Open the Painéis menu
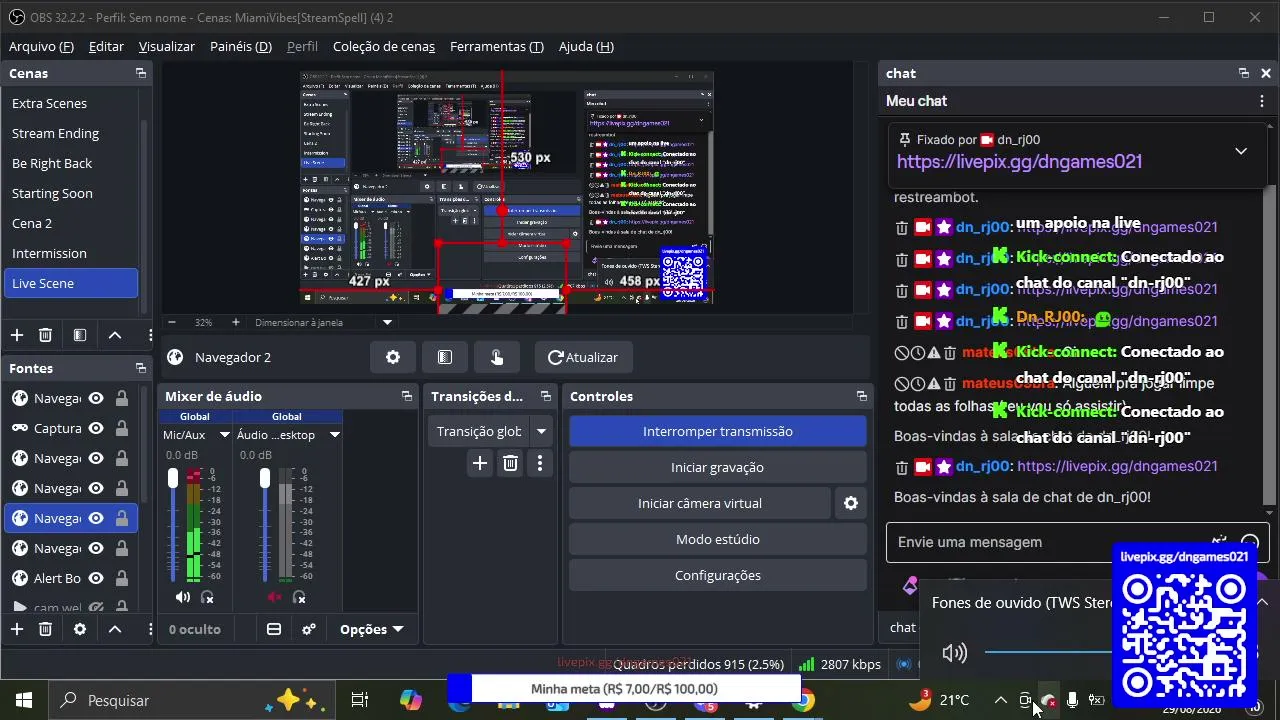 pos(241,46)
